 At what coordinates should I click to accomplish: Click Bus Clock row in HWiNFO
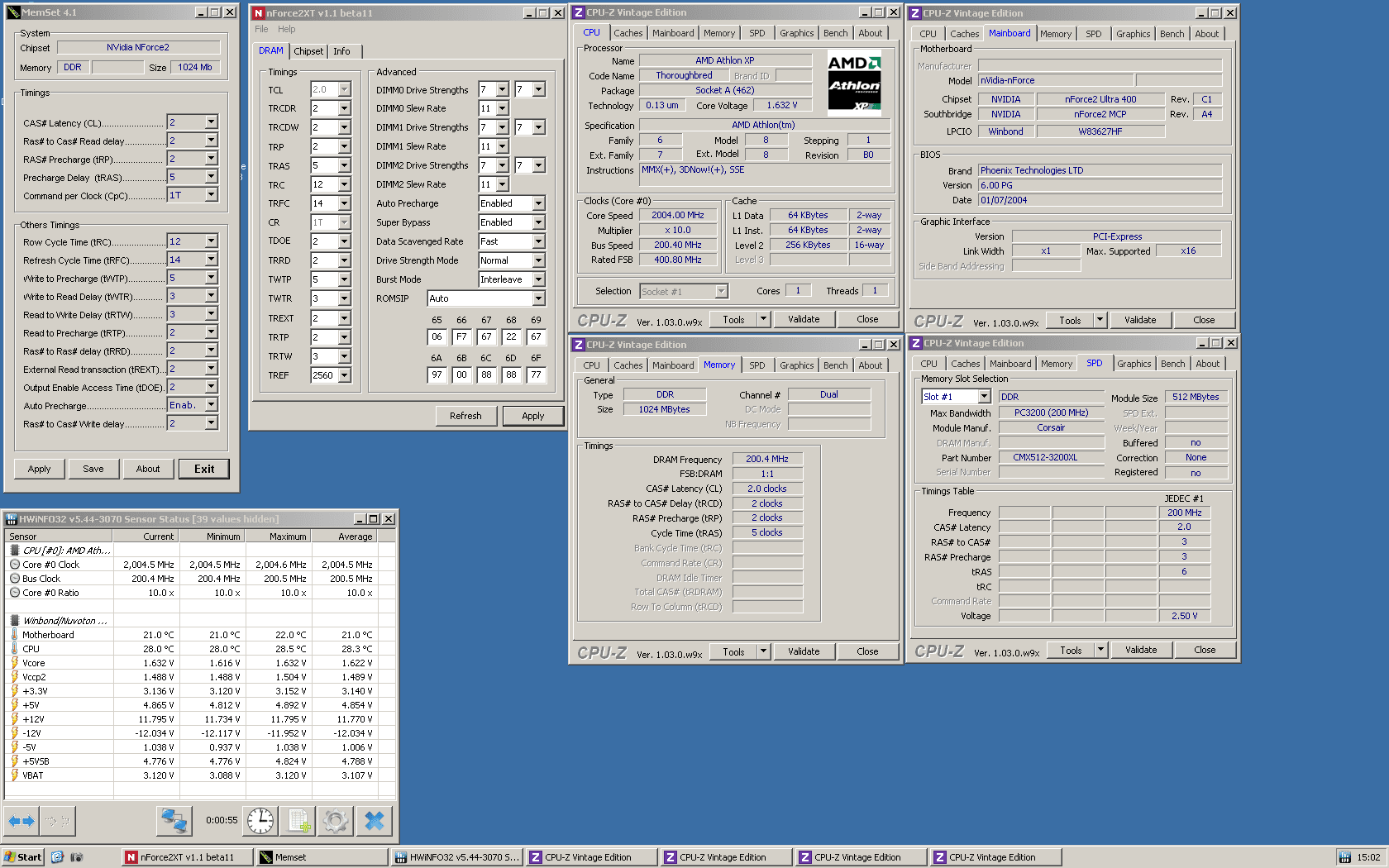[x=198, y=579]
